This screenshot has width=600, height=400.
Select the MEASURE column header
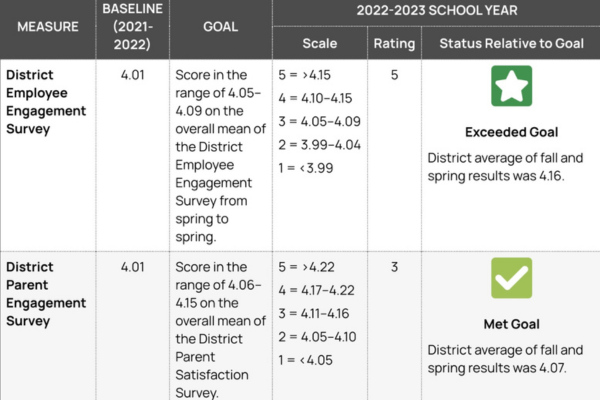point(48,27)
